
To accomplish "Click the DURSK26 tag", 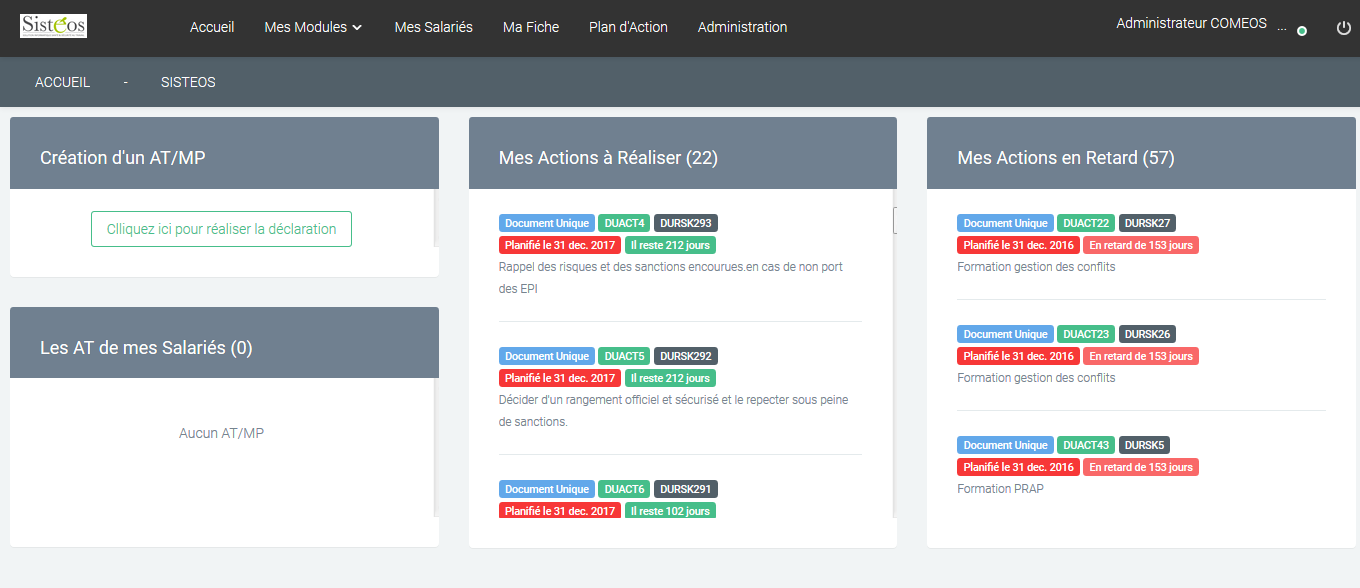I will 1148,334.
